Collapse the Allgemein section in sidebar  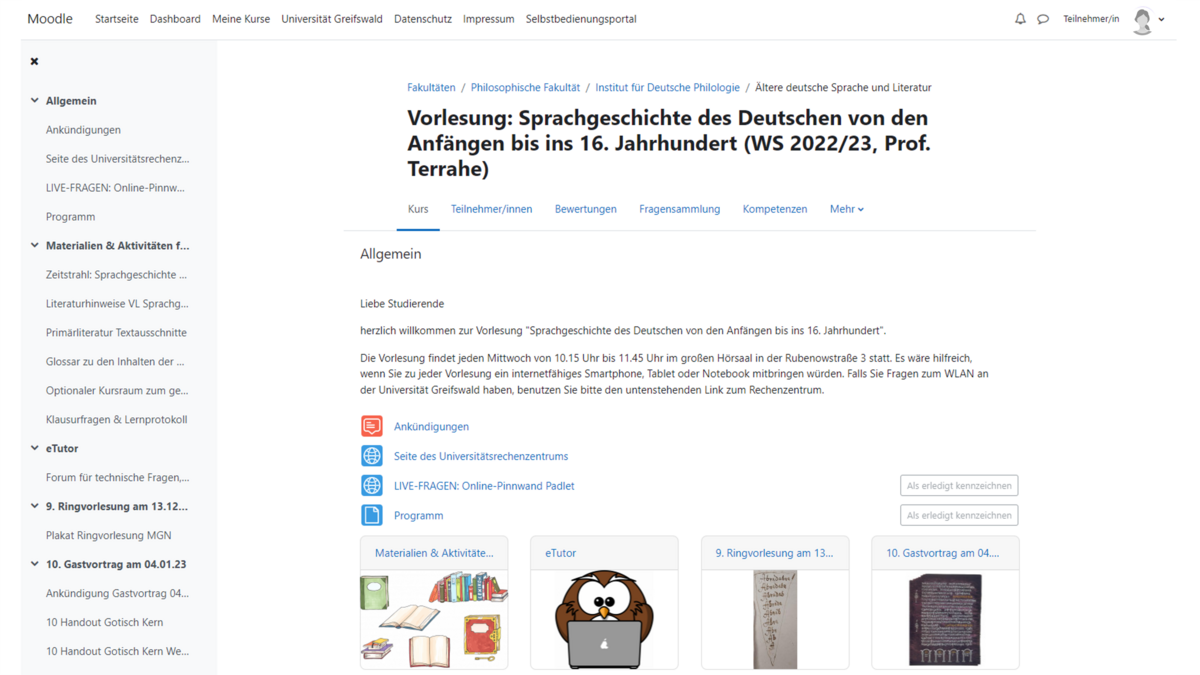tap(35, 101)
